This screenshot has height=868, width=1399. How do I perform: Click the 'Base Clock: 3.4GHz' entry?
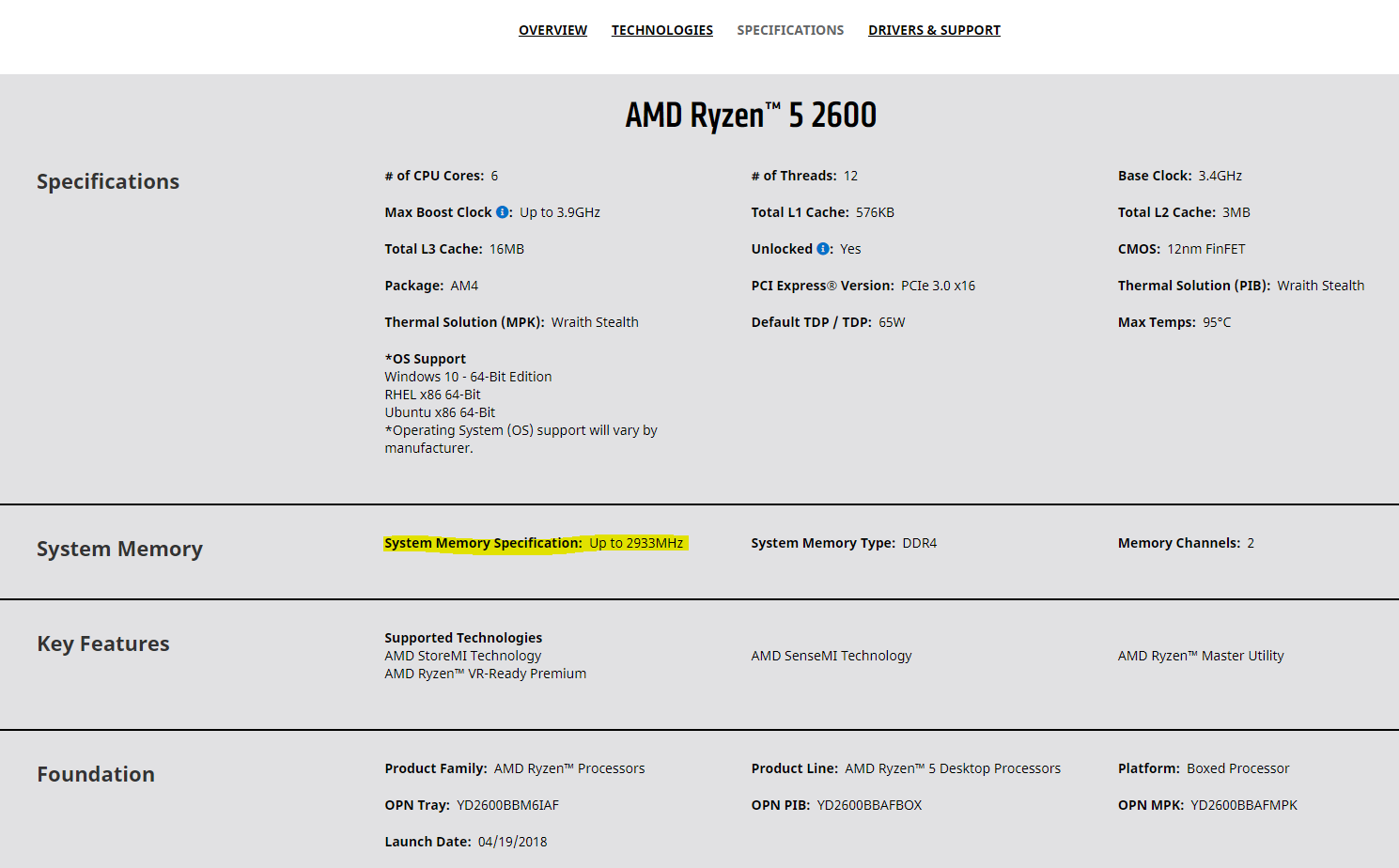point(1180,176)
